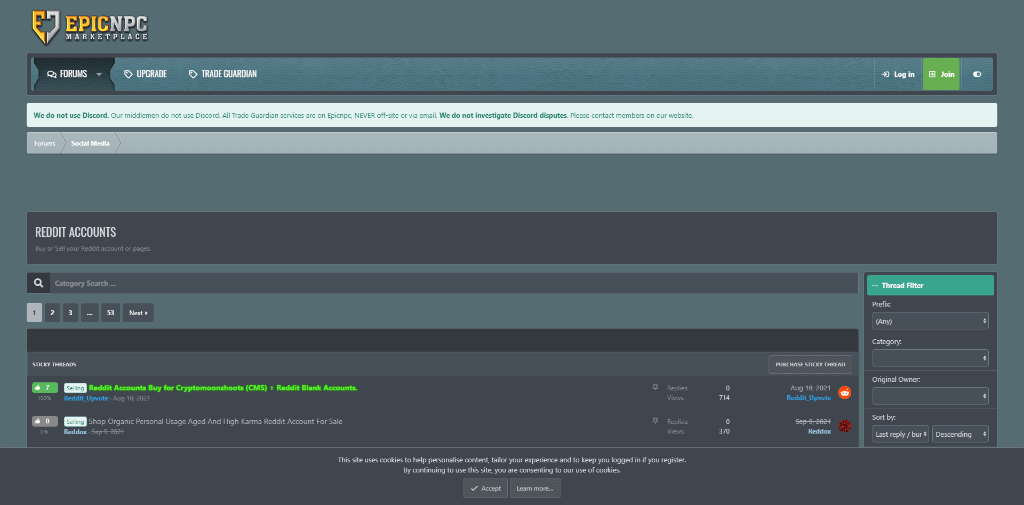1024x505 pixels.
Task: Click last post date Sep 9, 2021
Action: (x=813, y=421)
